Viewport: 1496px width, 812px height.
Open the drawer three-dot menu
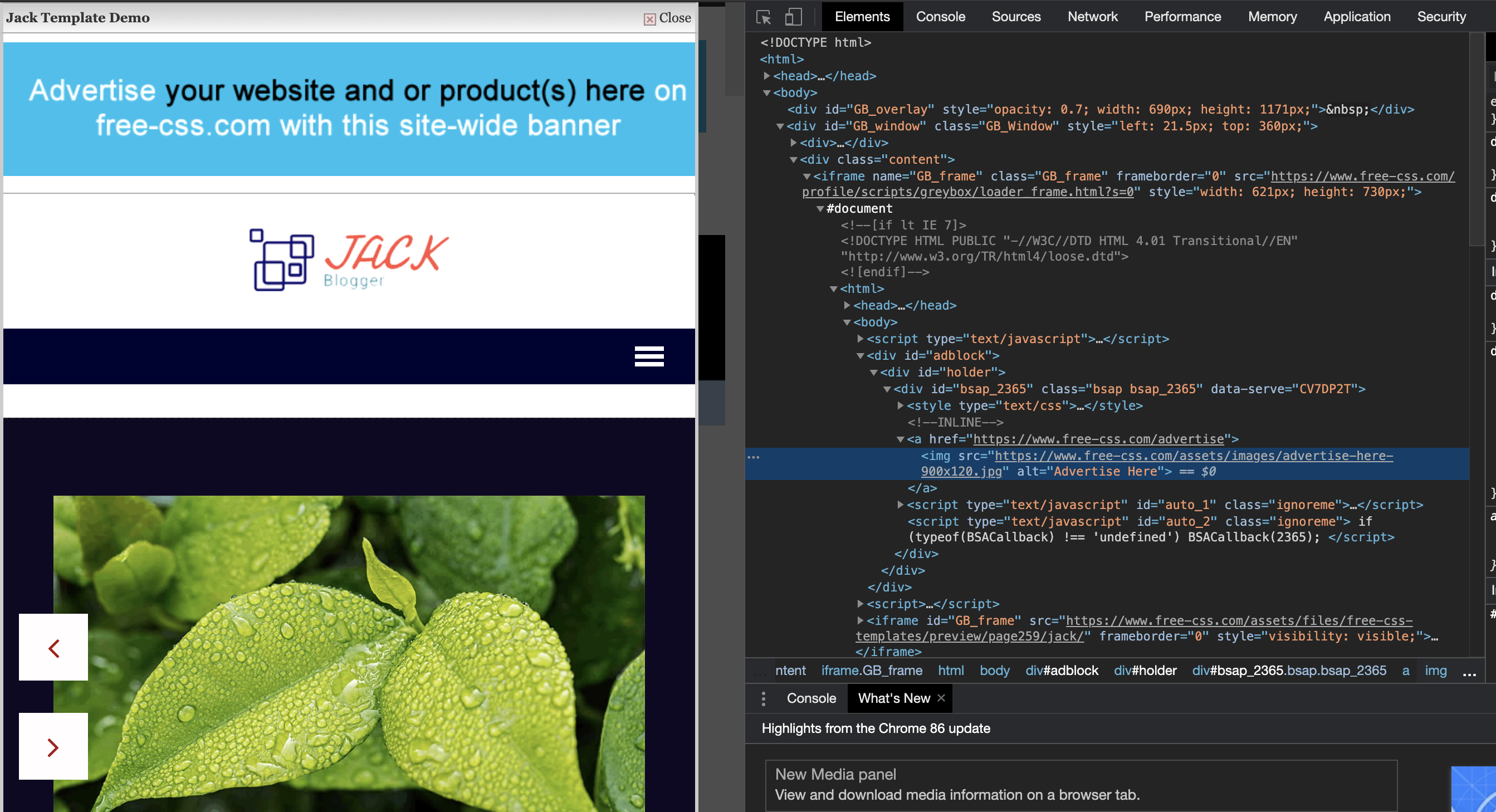click(764, 698)
